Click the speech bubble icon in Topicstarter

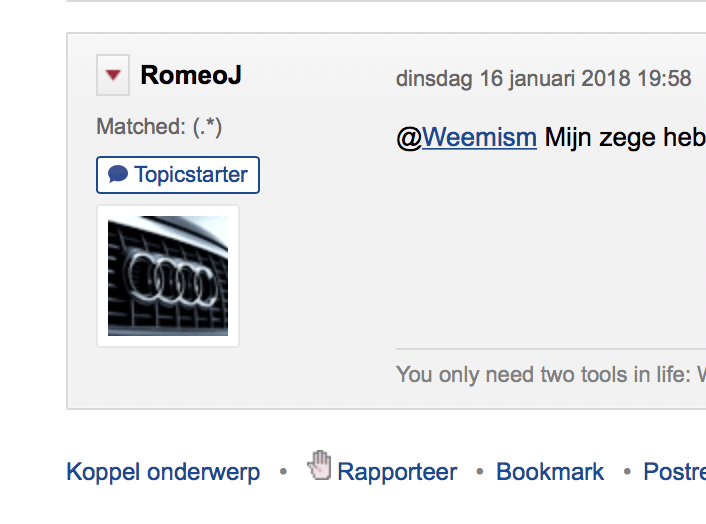[x=118, y=175]
